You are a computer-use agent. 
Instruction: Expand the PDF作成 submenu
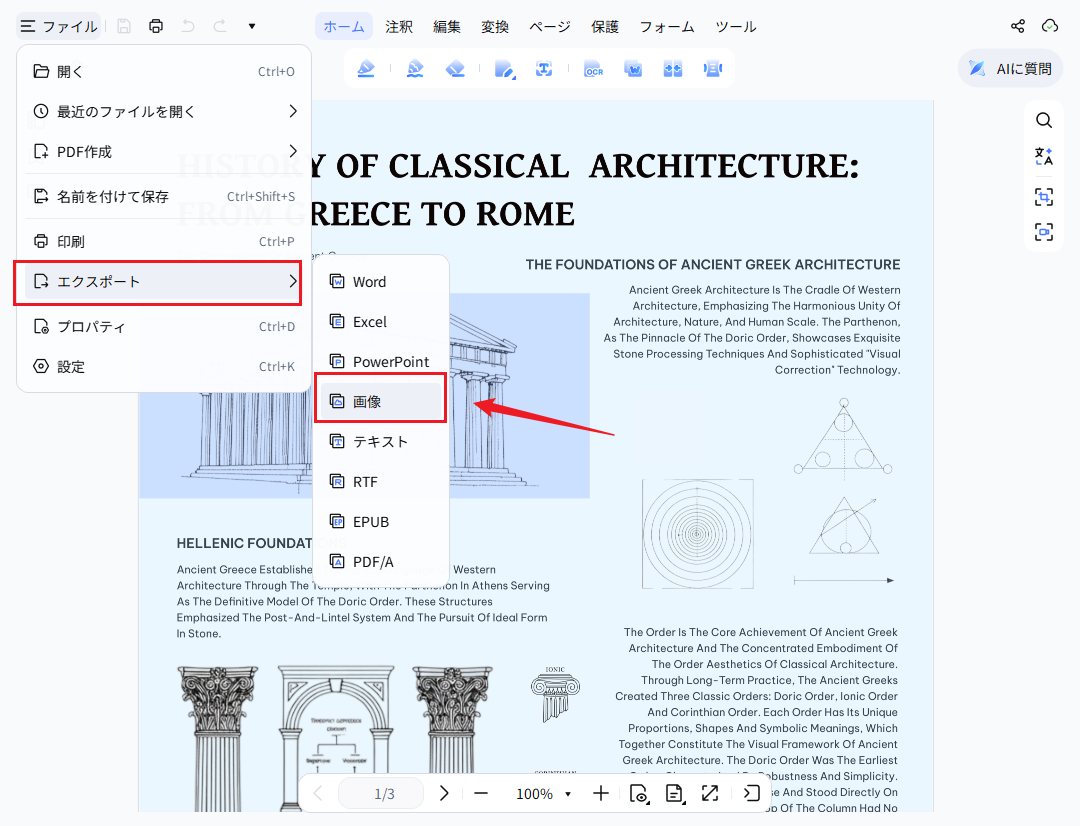[164, 151]
